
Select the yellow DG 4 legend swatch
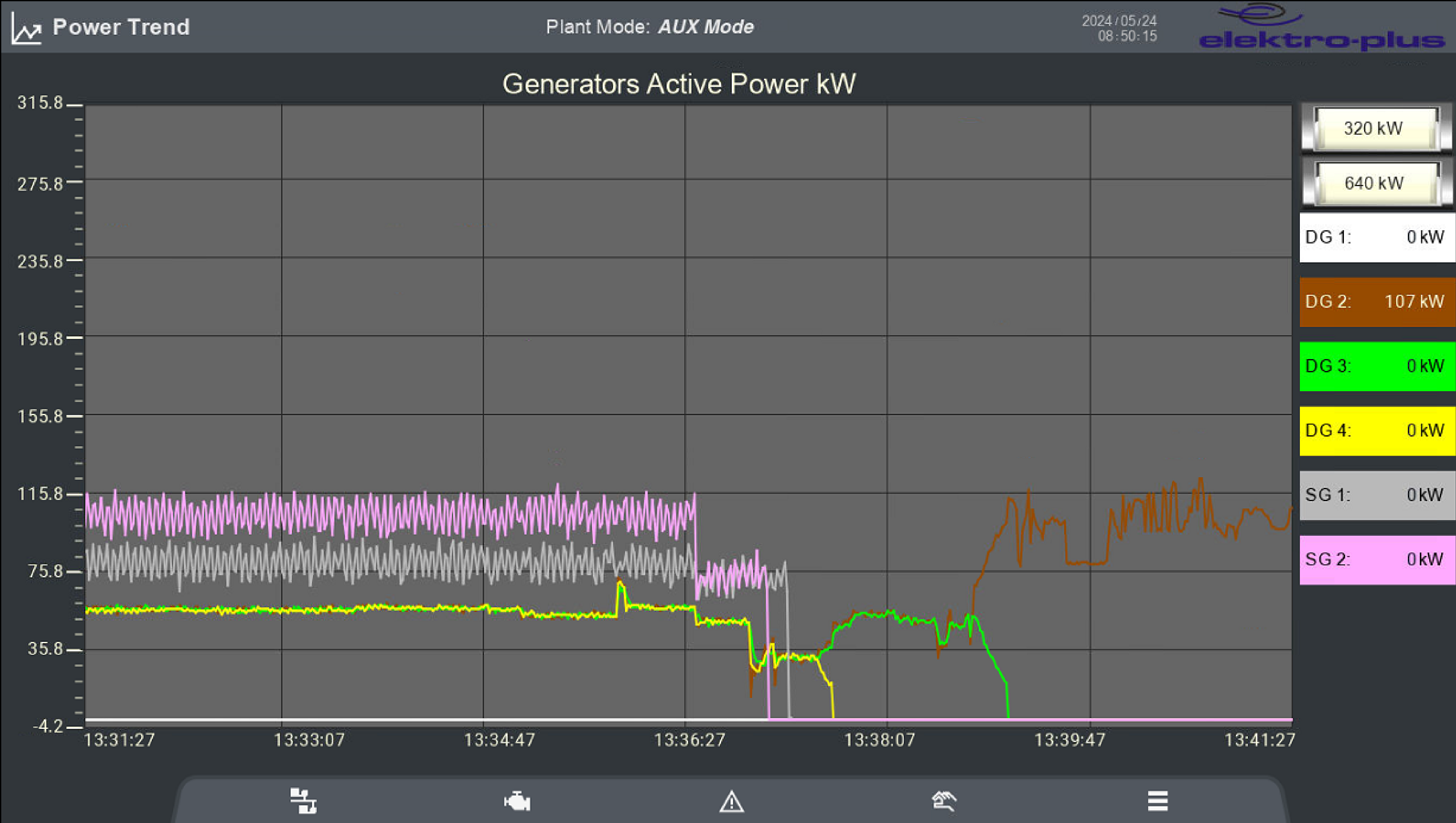point(1377,431)
